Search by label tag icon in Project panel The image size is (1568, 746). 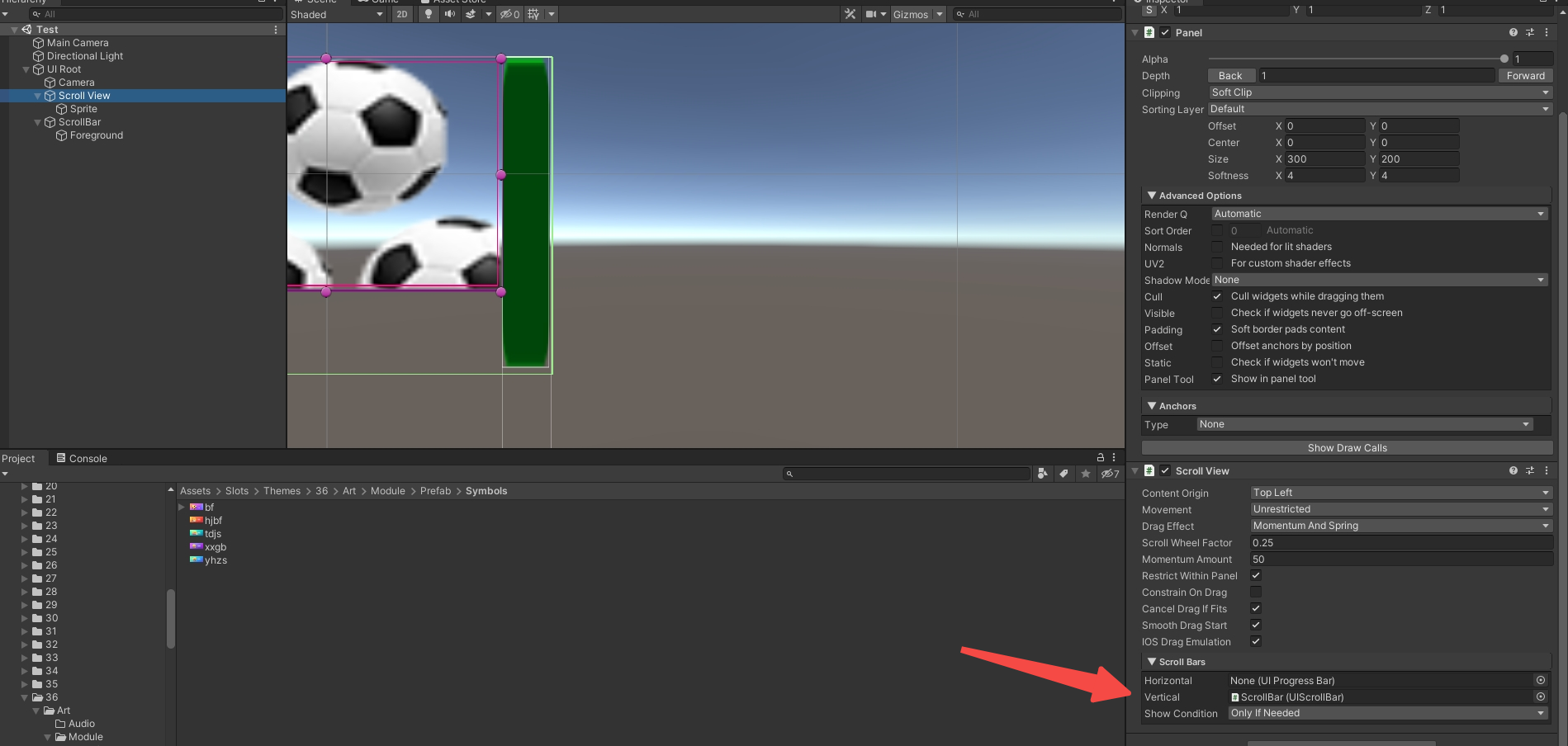click(x=1063, y=474)
